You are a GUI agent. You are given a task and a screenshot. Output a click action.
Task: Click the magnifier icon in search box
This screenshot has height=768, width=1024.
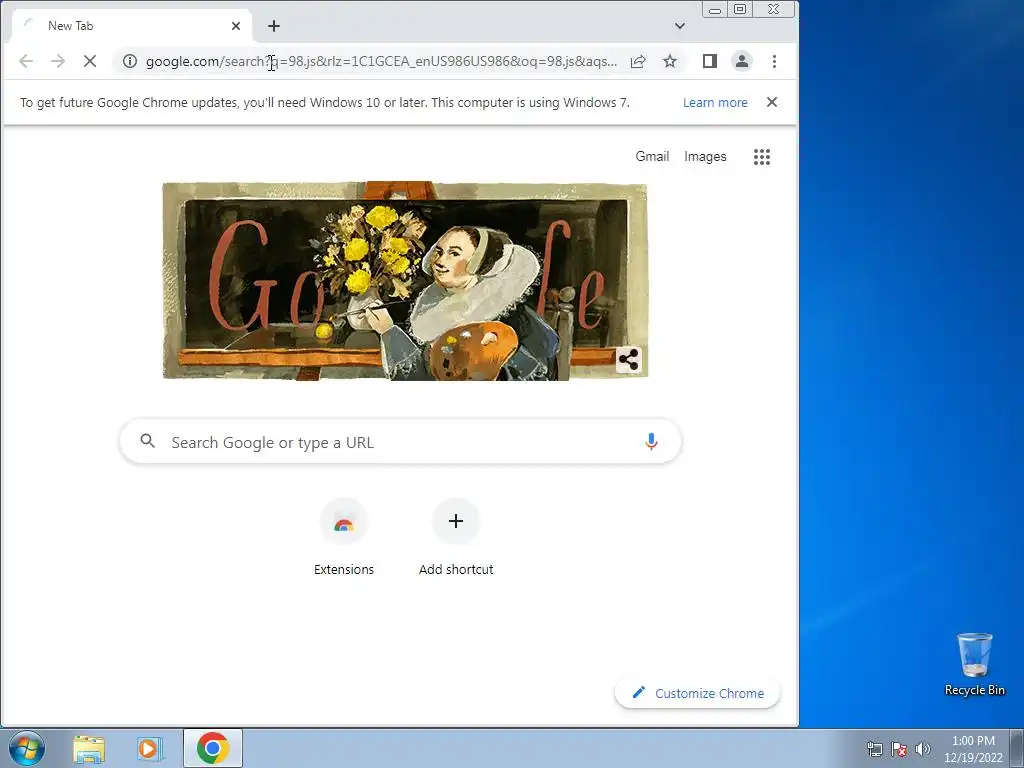tap(148, 441)
